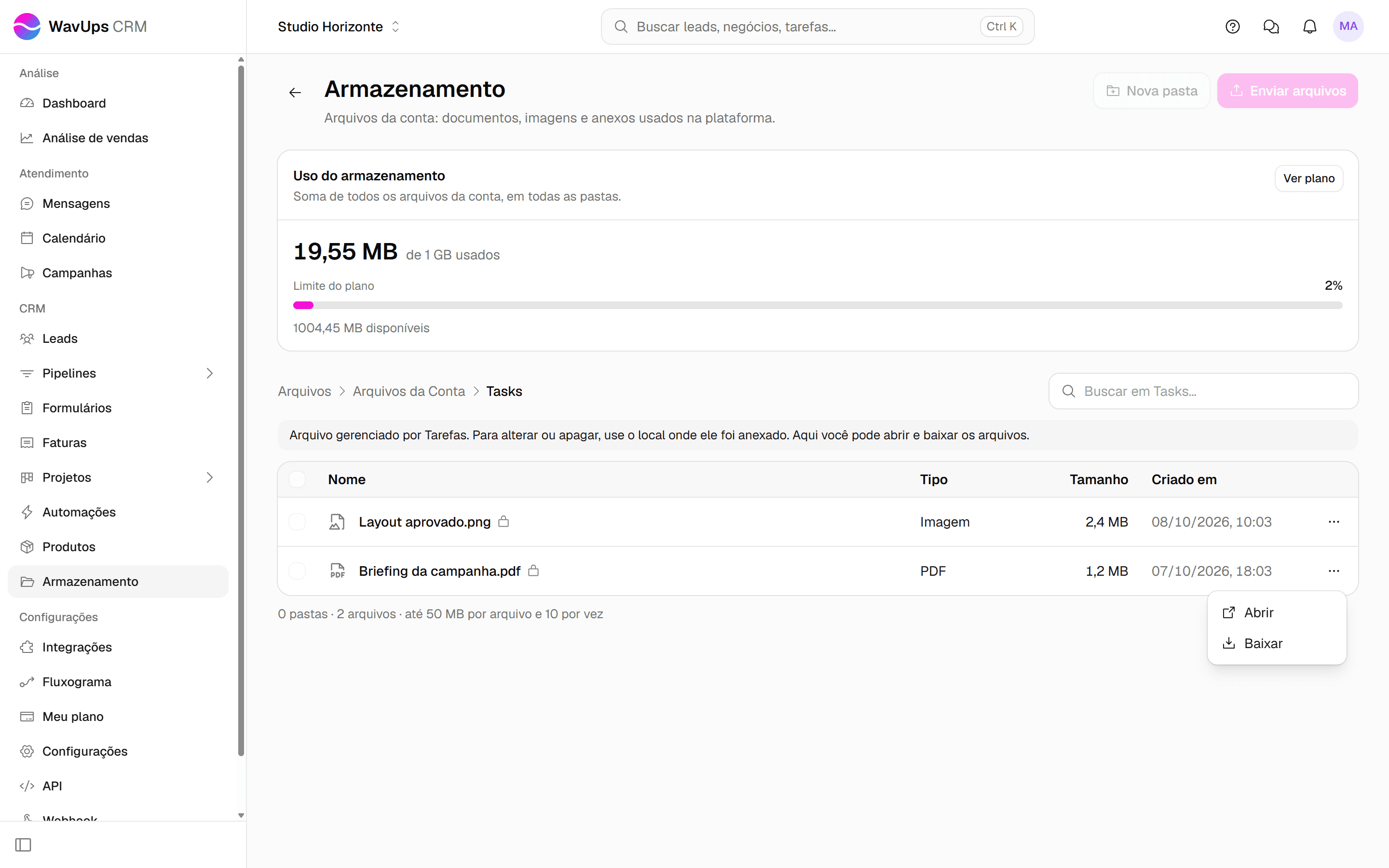Open more options for Briefing da campanha.pdf
Image resolution: width=1389 pixels, height=868 pixels.
[1334, 570]
